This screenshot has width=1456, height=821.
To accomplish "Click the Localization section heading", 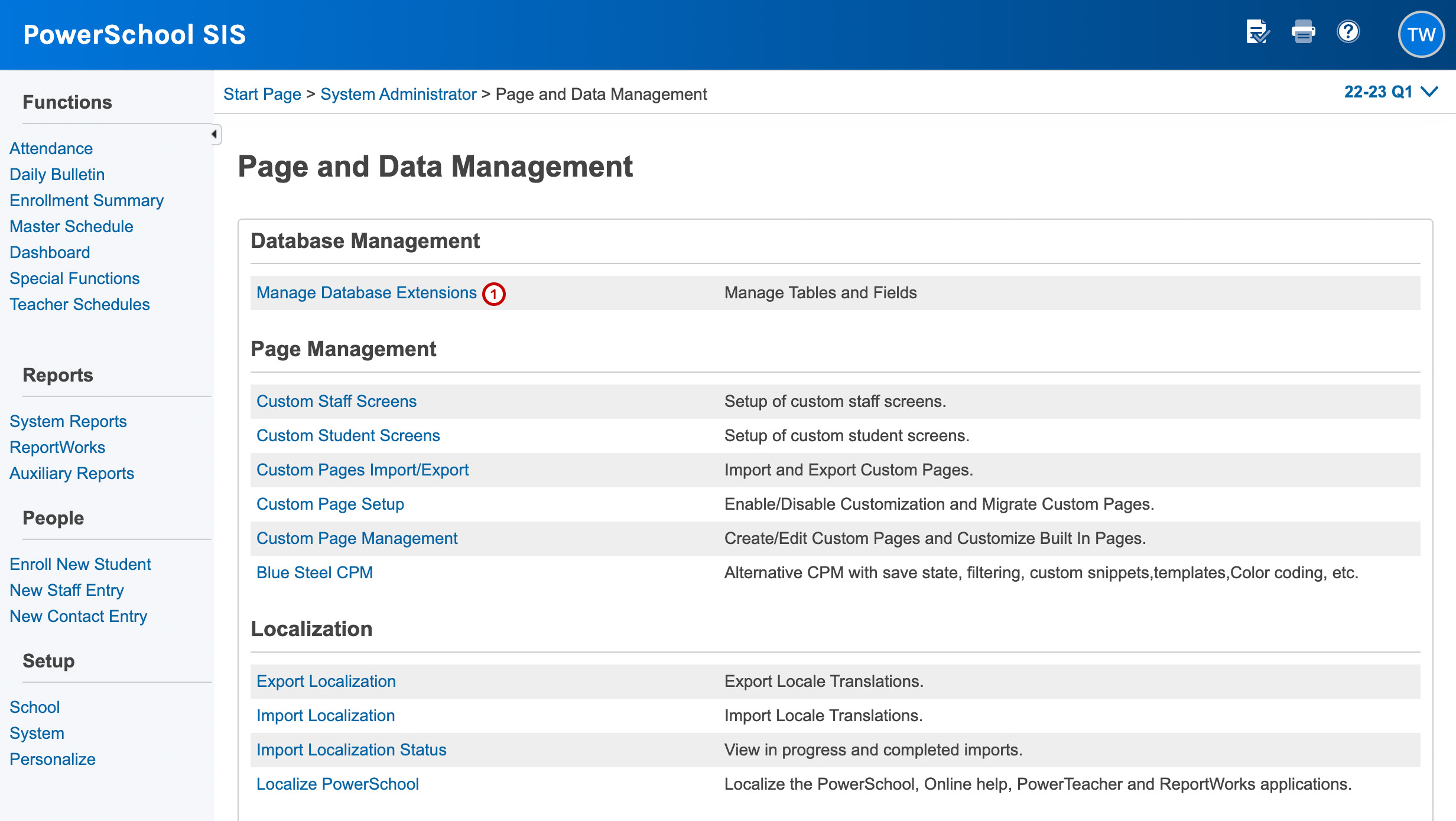I will (311, 629).
